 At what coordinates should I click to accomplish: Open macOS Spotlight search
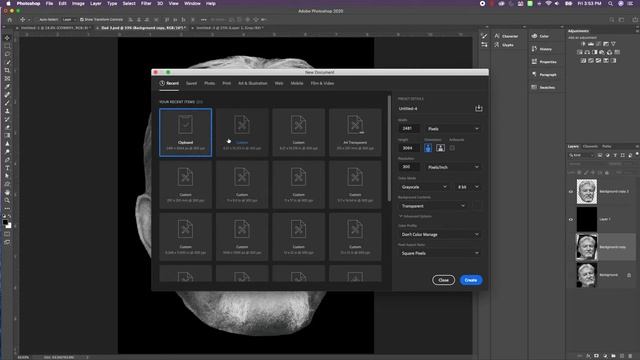click(x=610, y=3)
